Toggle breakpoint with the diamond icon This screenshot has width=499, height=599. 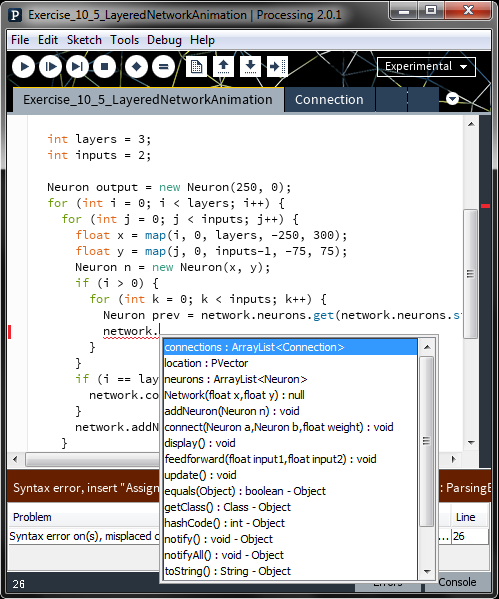(136, 67)
